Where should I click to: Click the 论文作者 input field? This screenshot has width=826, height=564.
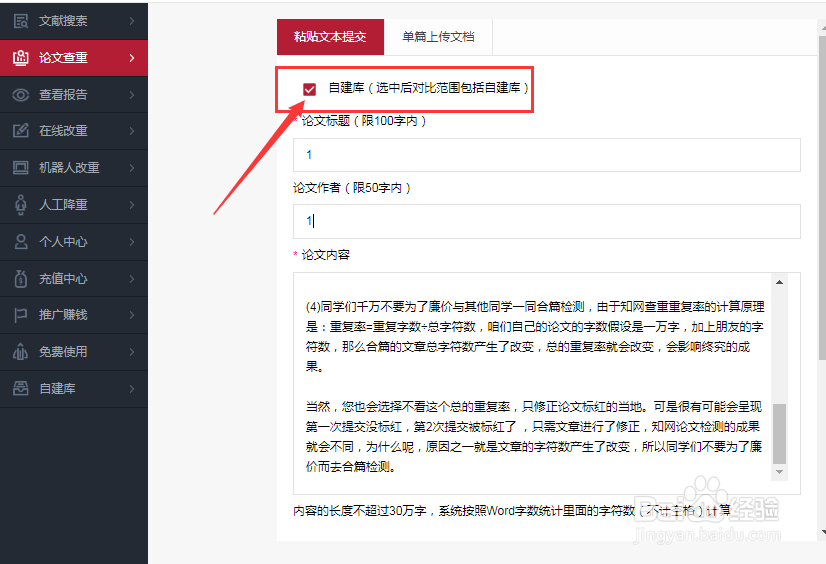pyautogui.click(x=547, y=221)
